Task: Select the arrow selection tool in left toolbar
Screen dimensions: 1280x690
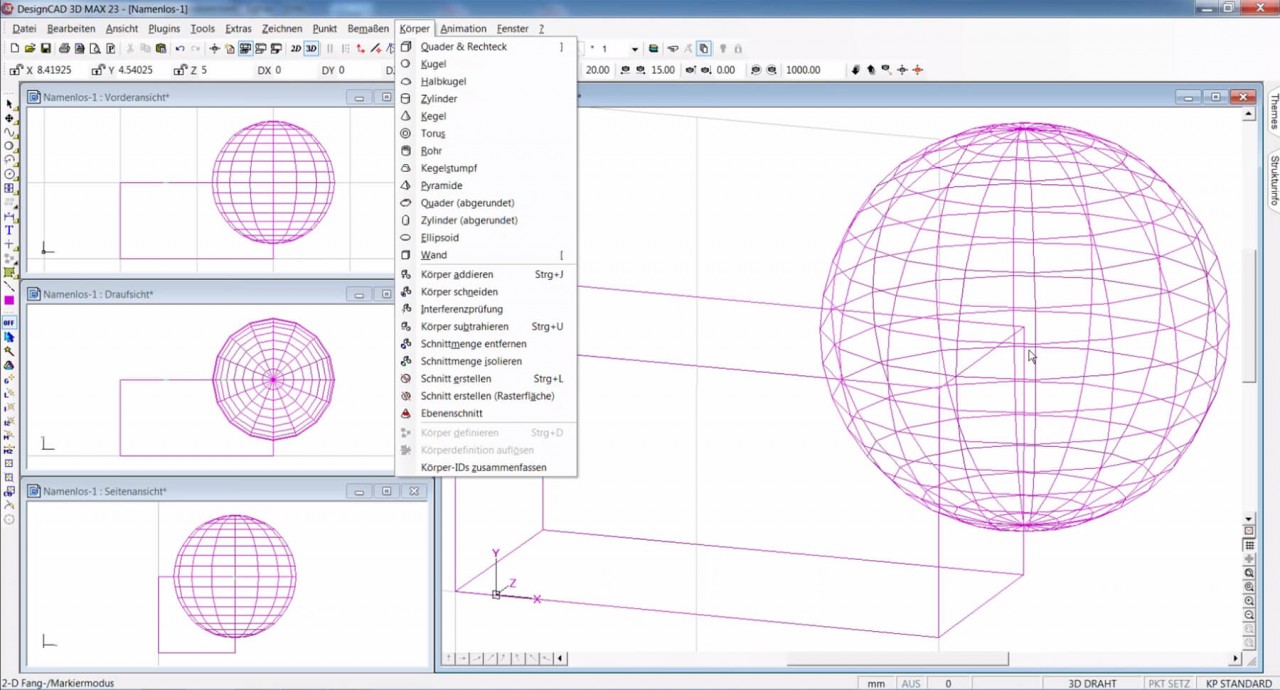Action: coord(11,103)
